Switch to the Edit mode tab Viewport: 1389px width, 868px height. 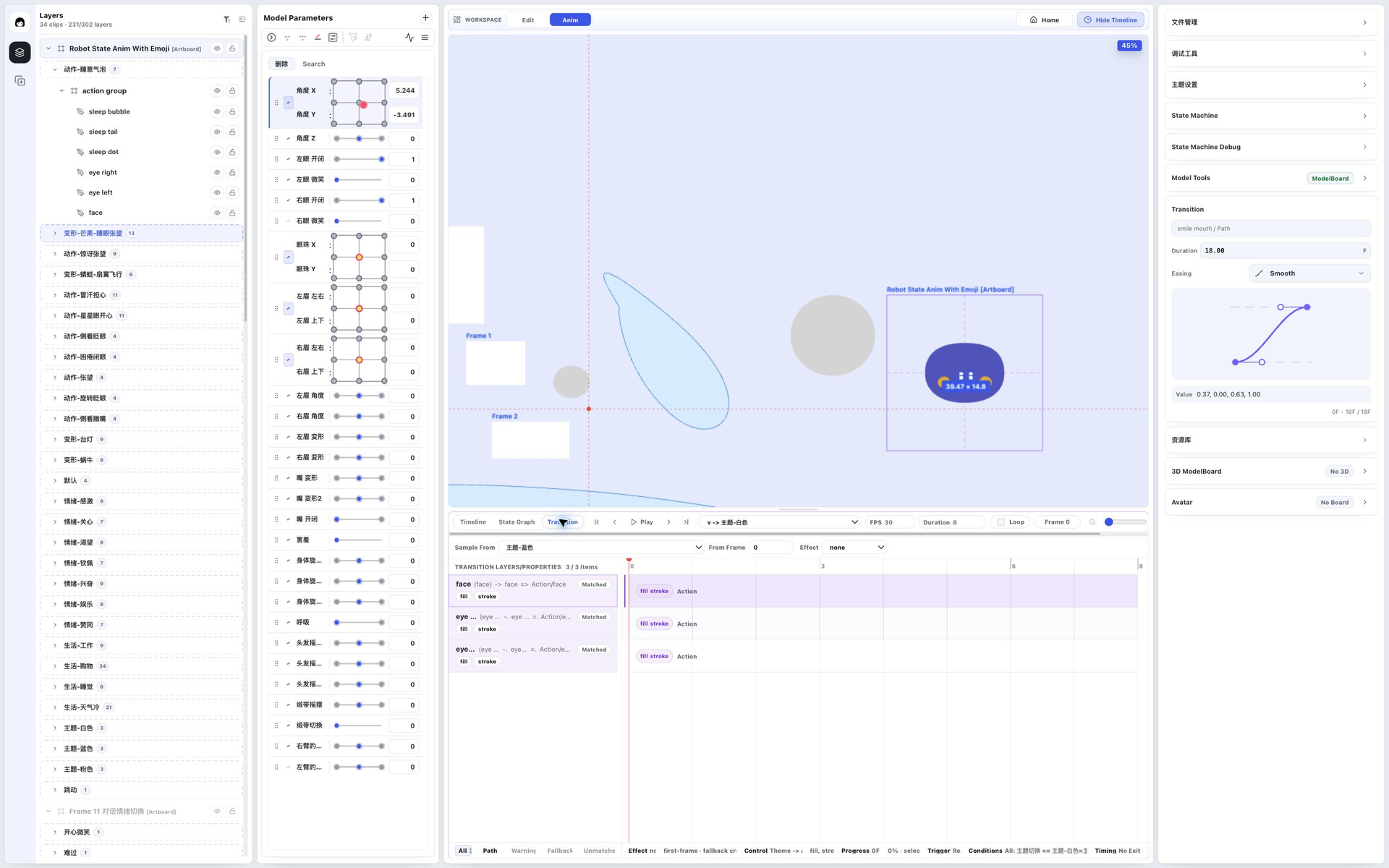tap(528, 20)
